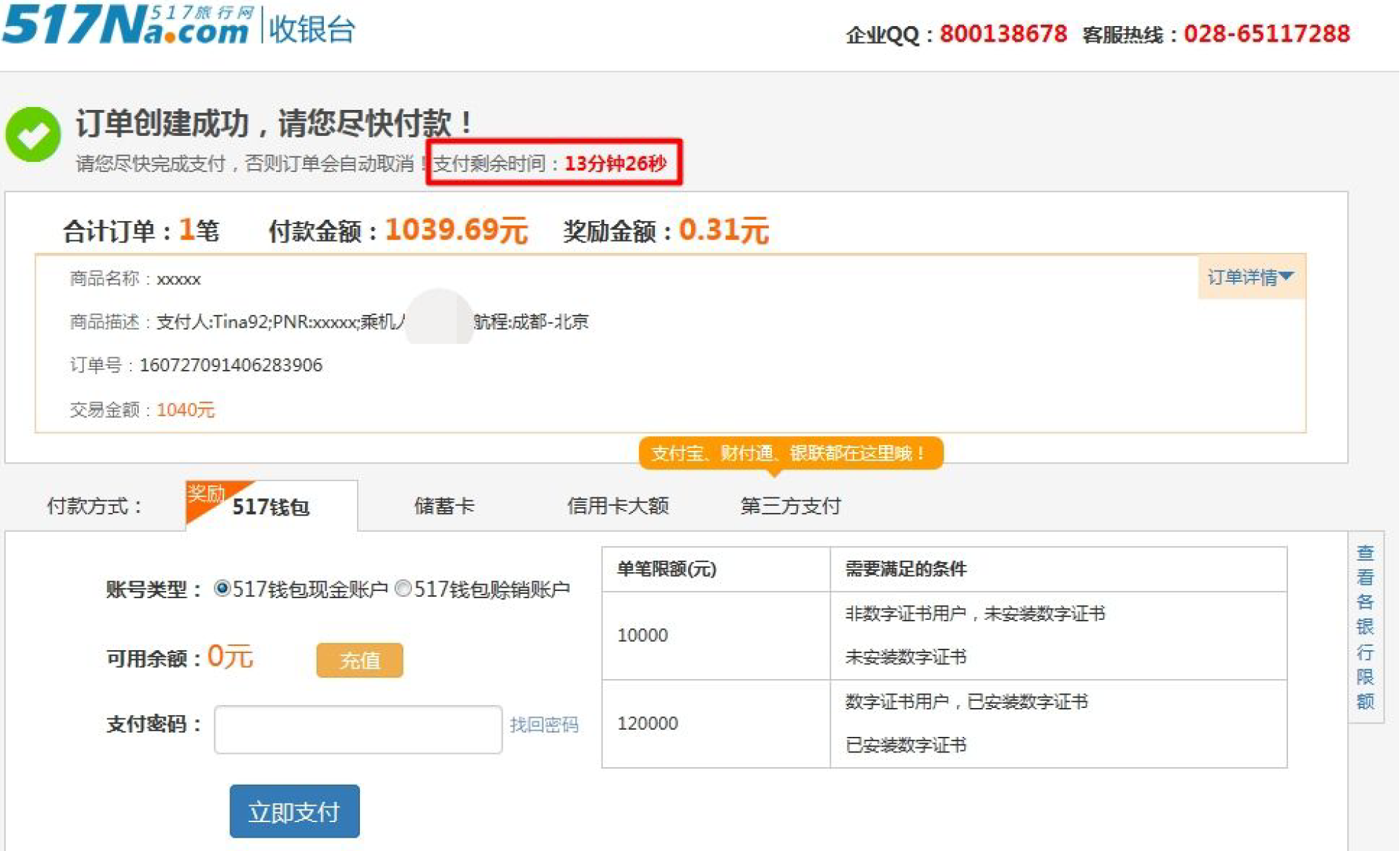Select 517钱包赊销账户 radio button
The image size is (1400, 851).
tap(404, 588)
